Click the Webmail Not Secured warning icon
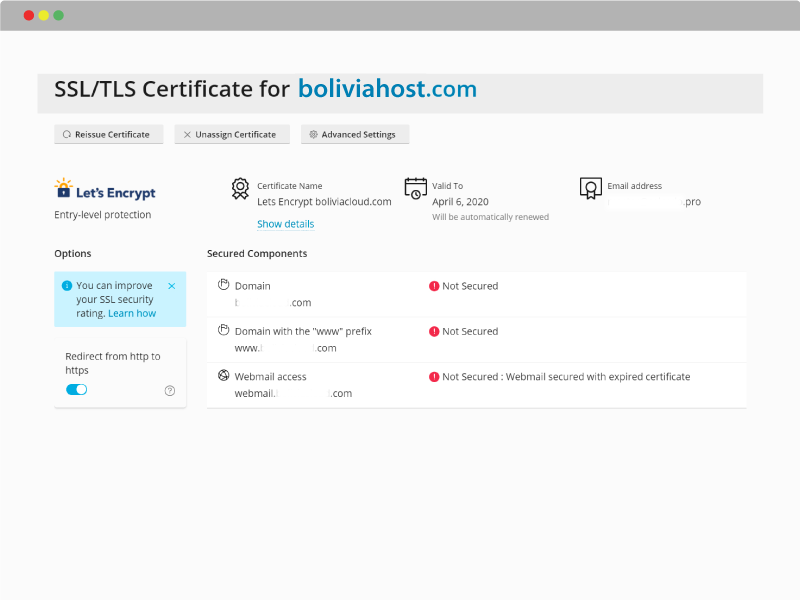Viewport: 800px width, 600px height. [434, 377]
